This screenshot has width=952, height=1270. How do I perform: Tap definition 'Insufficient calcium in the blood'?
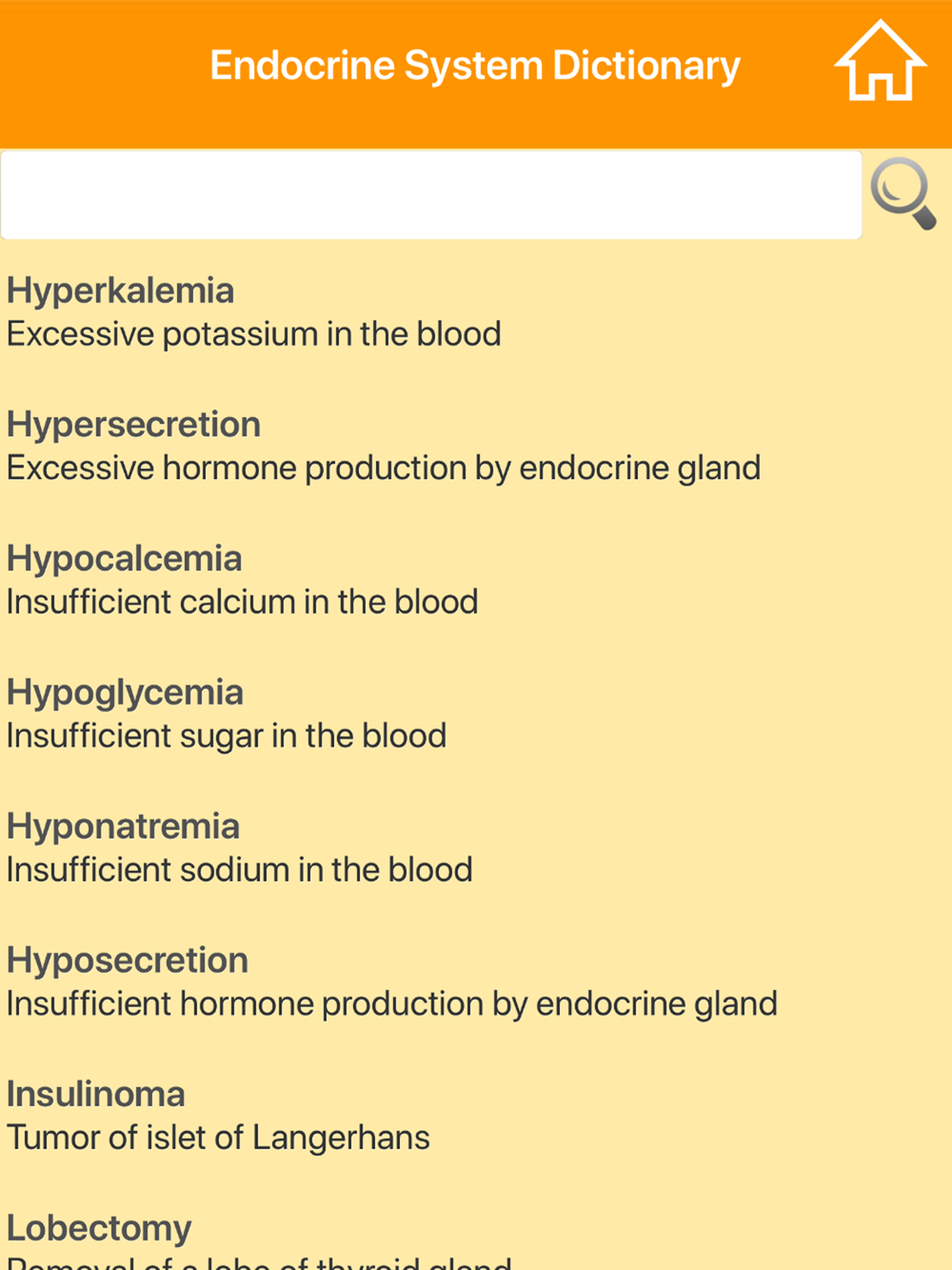click(x=242, y=603)
